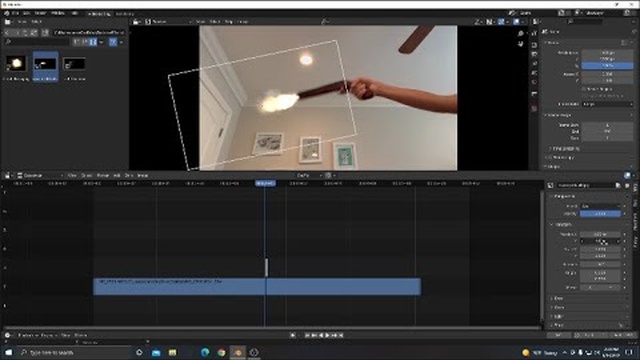Screen dimensions: 640x360
Task: Click the resolution percentage slider
Action: click(607, 65)
